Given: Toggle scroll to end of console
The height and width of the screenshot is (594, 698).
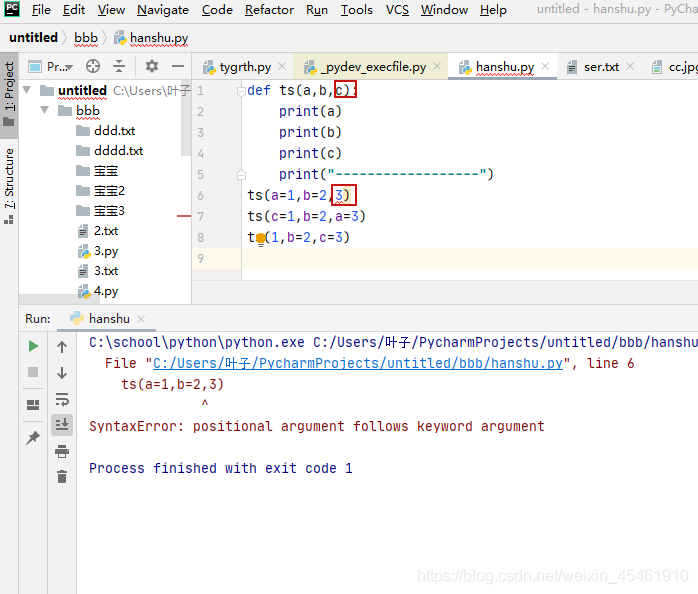Looking at the screenshot, I should coord(62,425).
